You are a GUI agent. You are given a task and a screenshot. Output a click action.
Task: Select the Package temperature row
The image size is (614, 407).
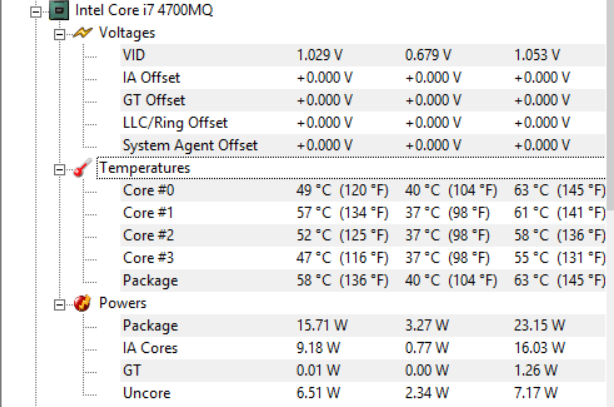click(x=150, y=281)
